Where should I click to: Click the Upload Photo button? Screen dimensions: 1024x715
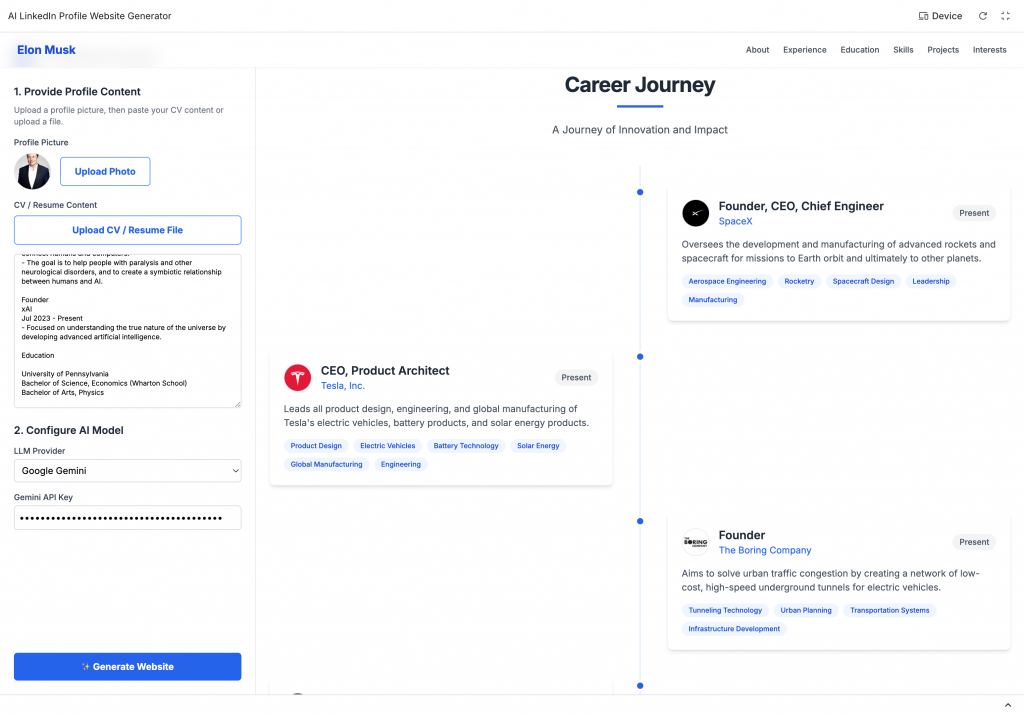click(105, 171)
